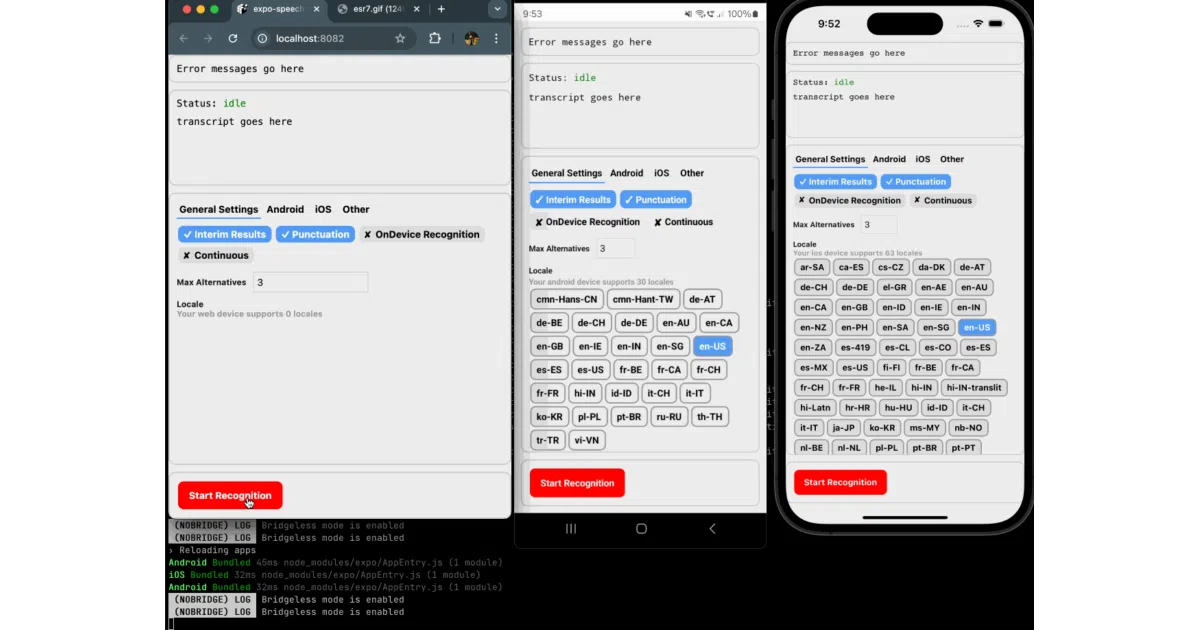
Task: Open the Android tab on the iPhone
Action: (x=889, y=159)
